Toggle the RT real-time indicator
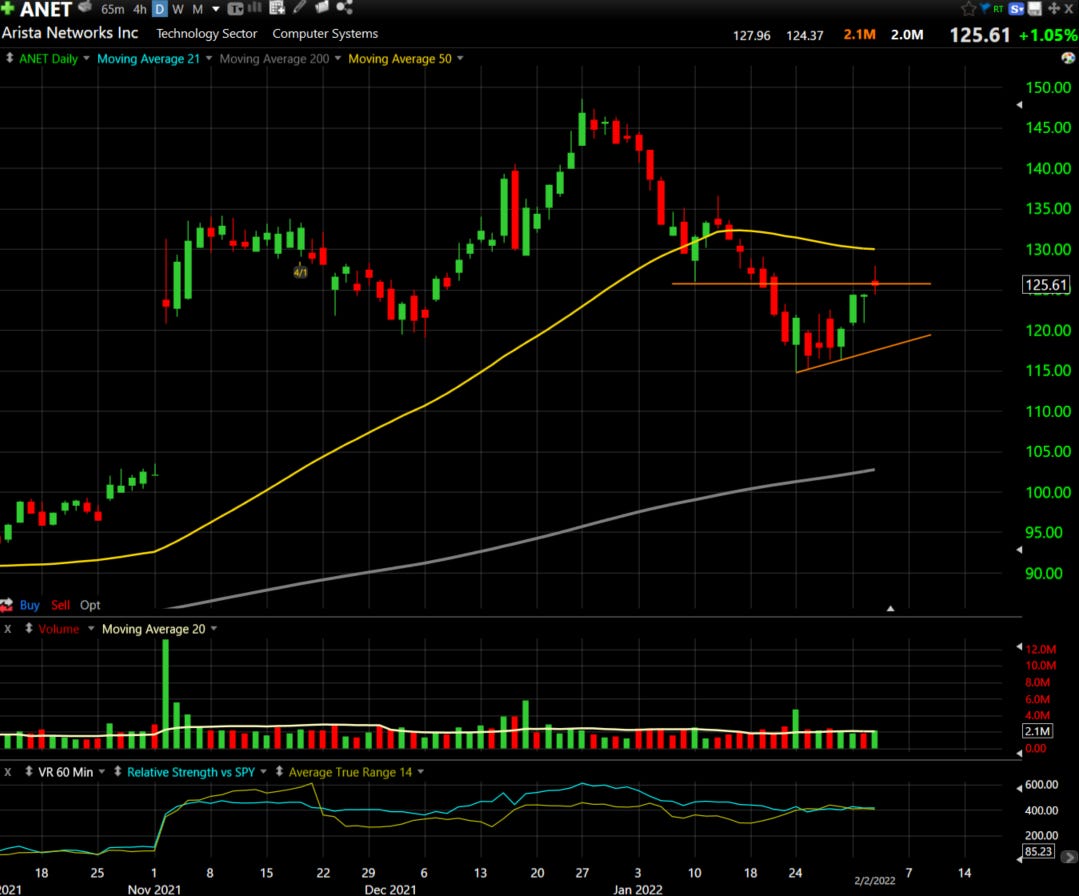Screen dimensions: 1079x896 998,9
